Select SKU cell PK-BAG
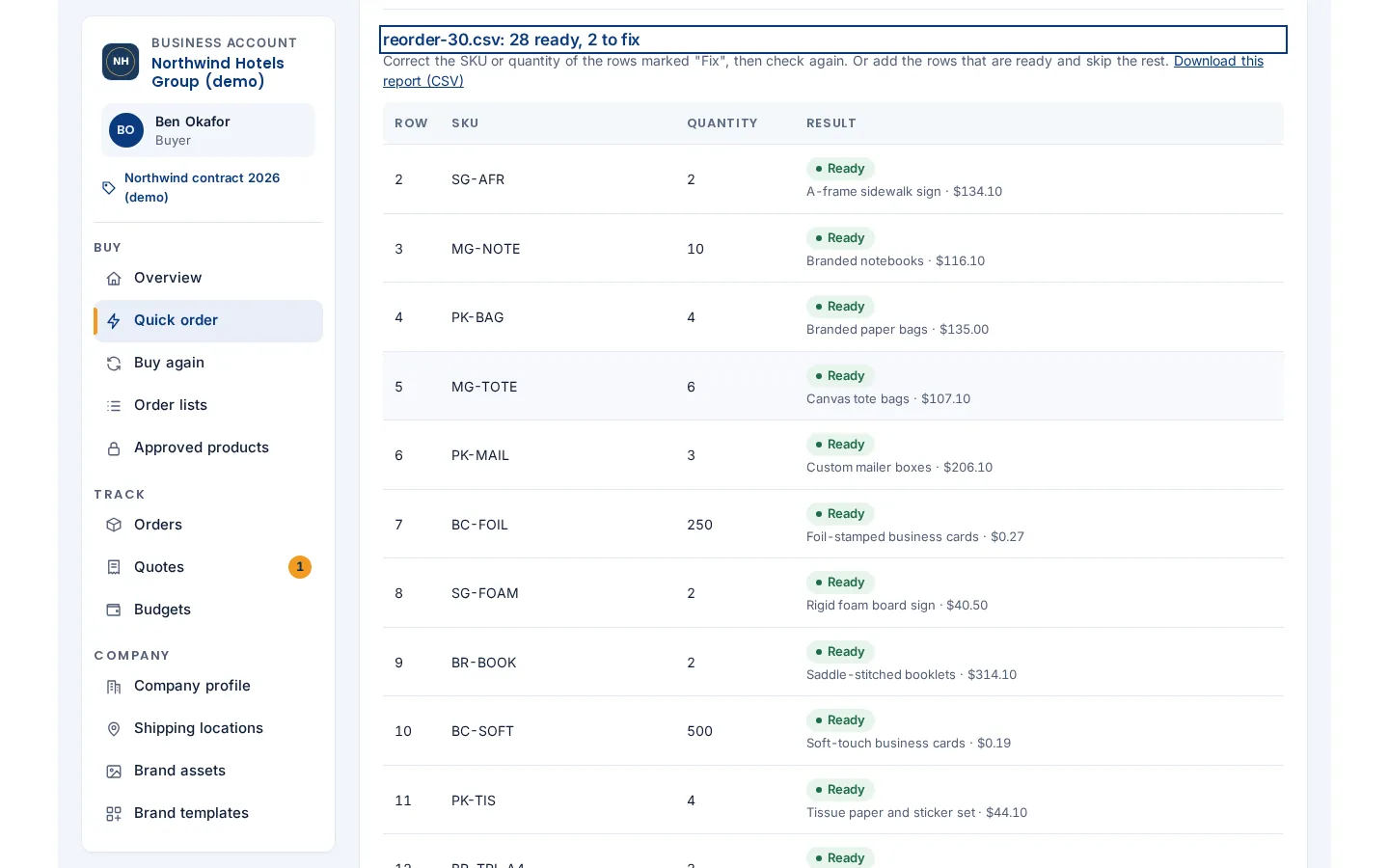 coord(477,317)
